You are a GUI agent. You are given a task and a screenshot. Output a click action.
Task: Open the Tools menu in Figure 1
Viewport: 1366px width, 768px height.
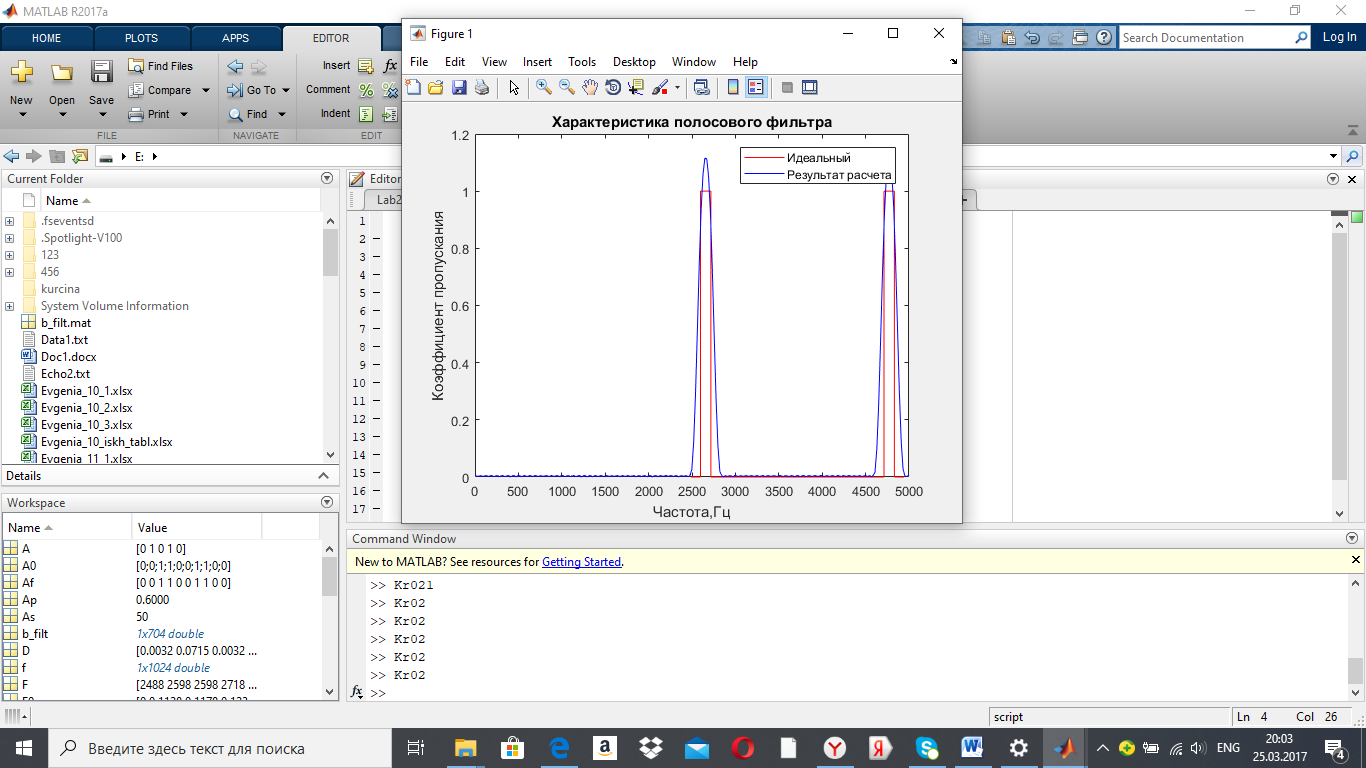pos(582,62)
